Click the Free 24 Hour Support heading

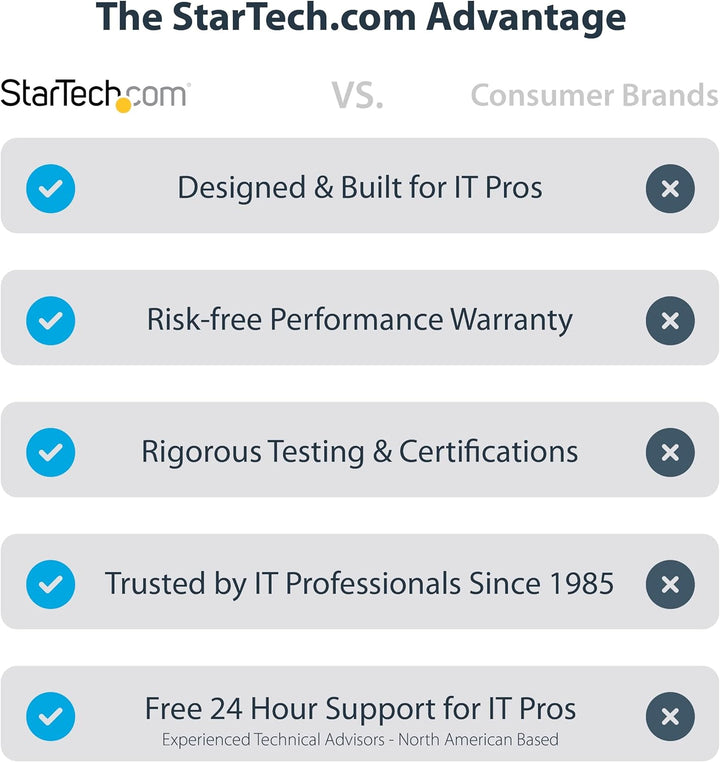[360, 709]
